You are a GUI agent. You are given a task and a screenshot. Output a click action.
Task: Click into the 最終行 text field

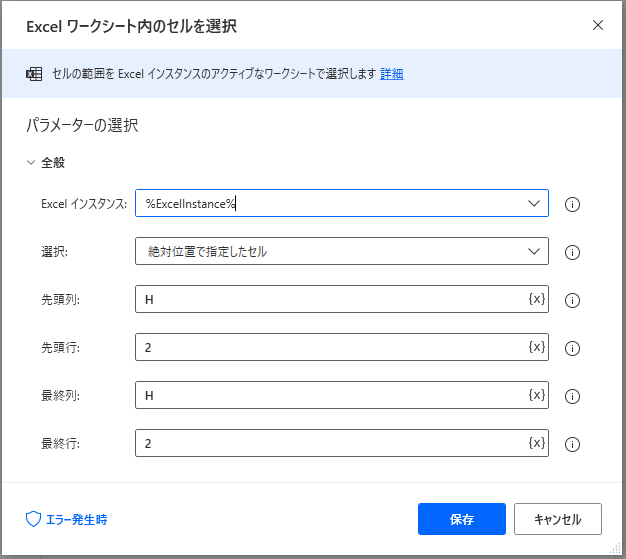330,443
